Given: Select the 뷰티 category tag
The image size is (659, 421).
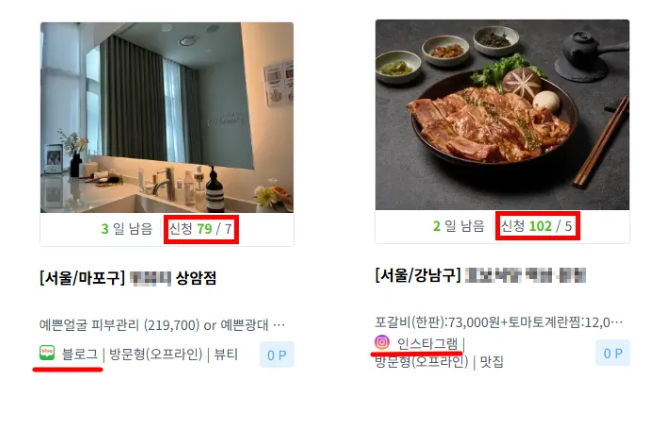Looking at the screenshot, I should (226, 354).
